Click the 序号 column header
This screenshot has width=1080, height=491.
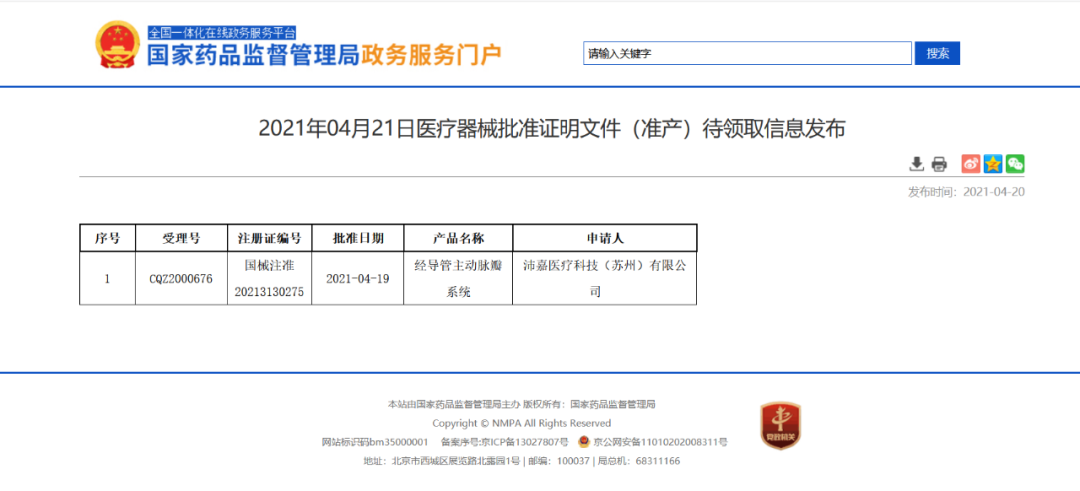(107, 238)
